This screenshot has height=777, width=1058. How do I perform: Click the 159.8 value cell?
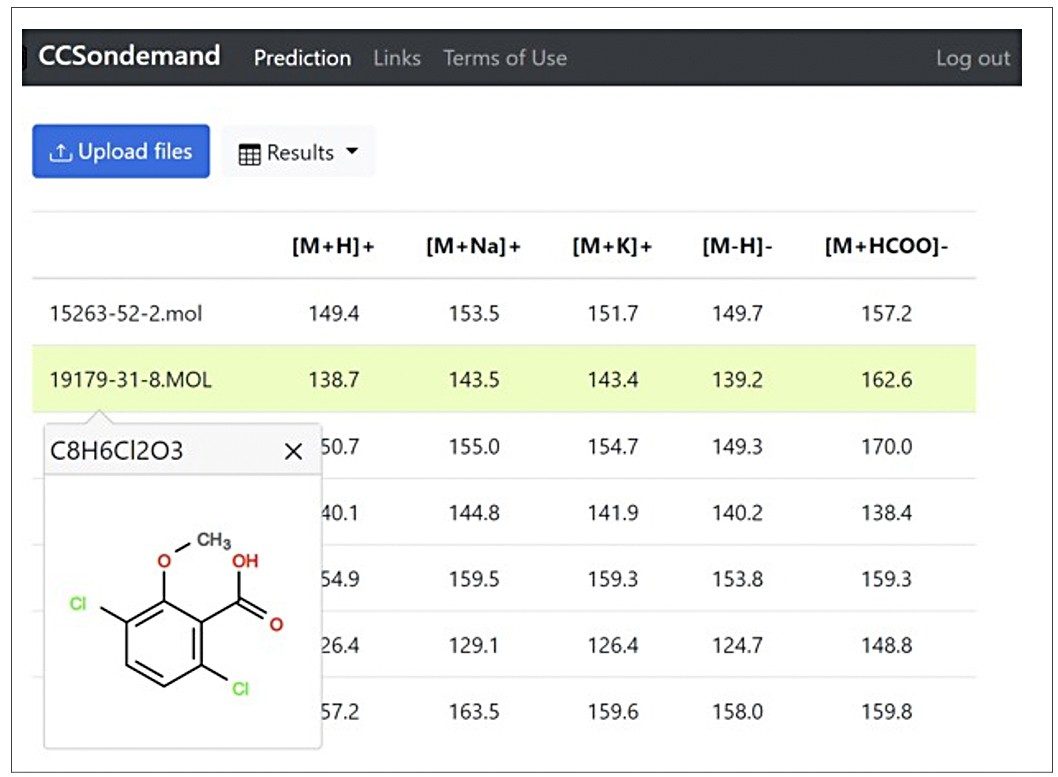coord(887,712)
